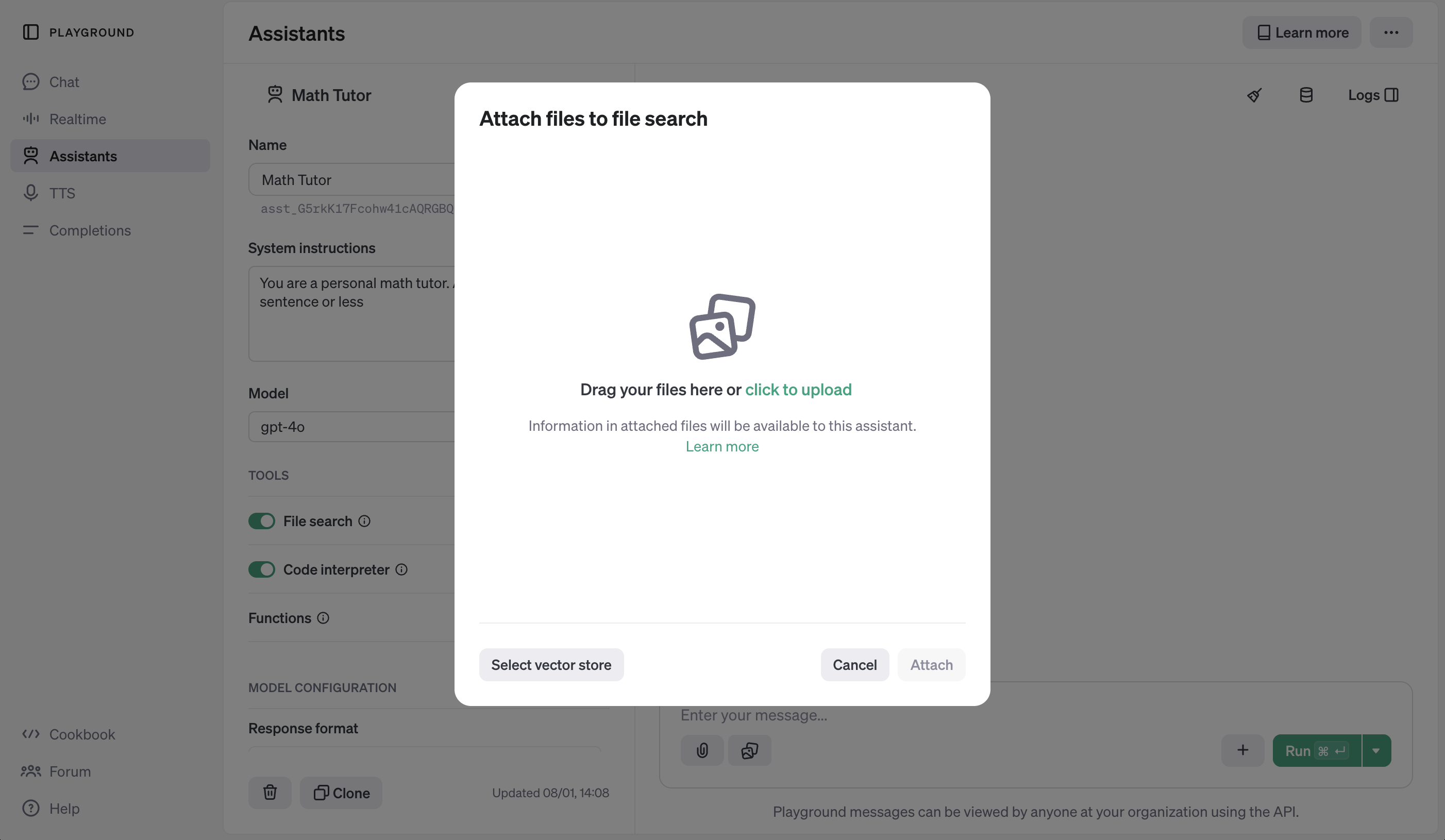The image size is (1445, 840).
Task: Click the plus add message button
Action: [1242, 750]
